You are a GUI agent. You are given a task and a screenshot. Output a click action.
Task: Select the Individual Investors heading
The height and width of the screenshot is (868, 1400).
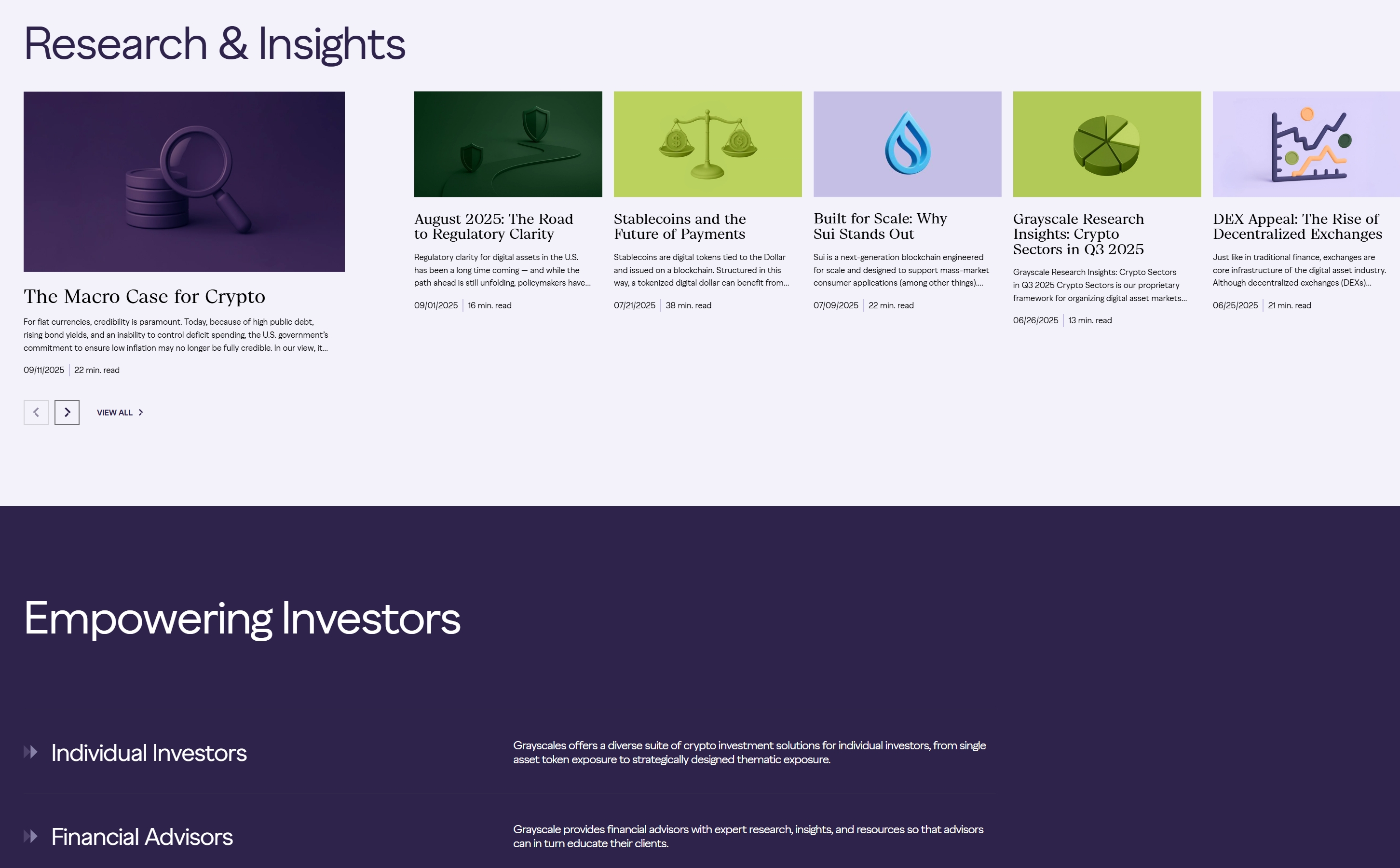pos(149,753)
